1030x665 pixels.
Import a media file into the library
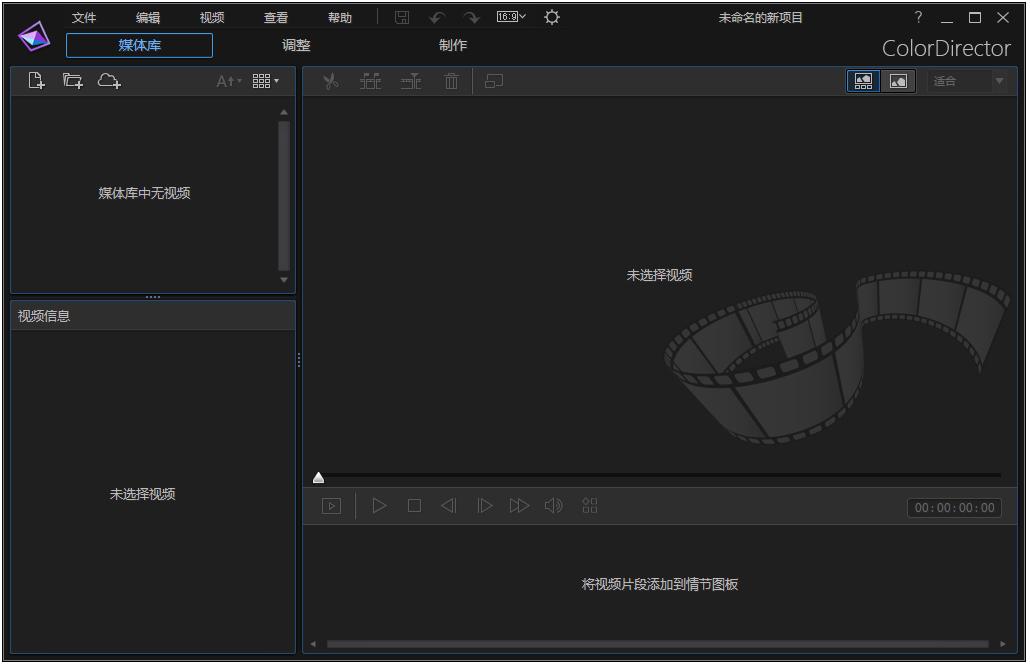34,81
